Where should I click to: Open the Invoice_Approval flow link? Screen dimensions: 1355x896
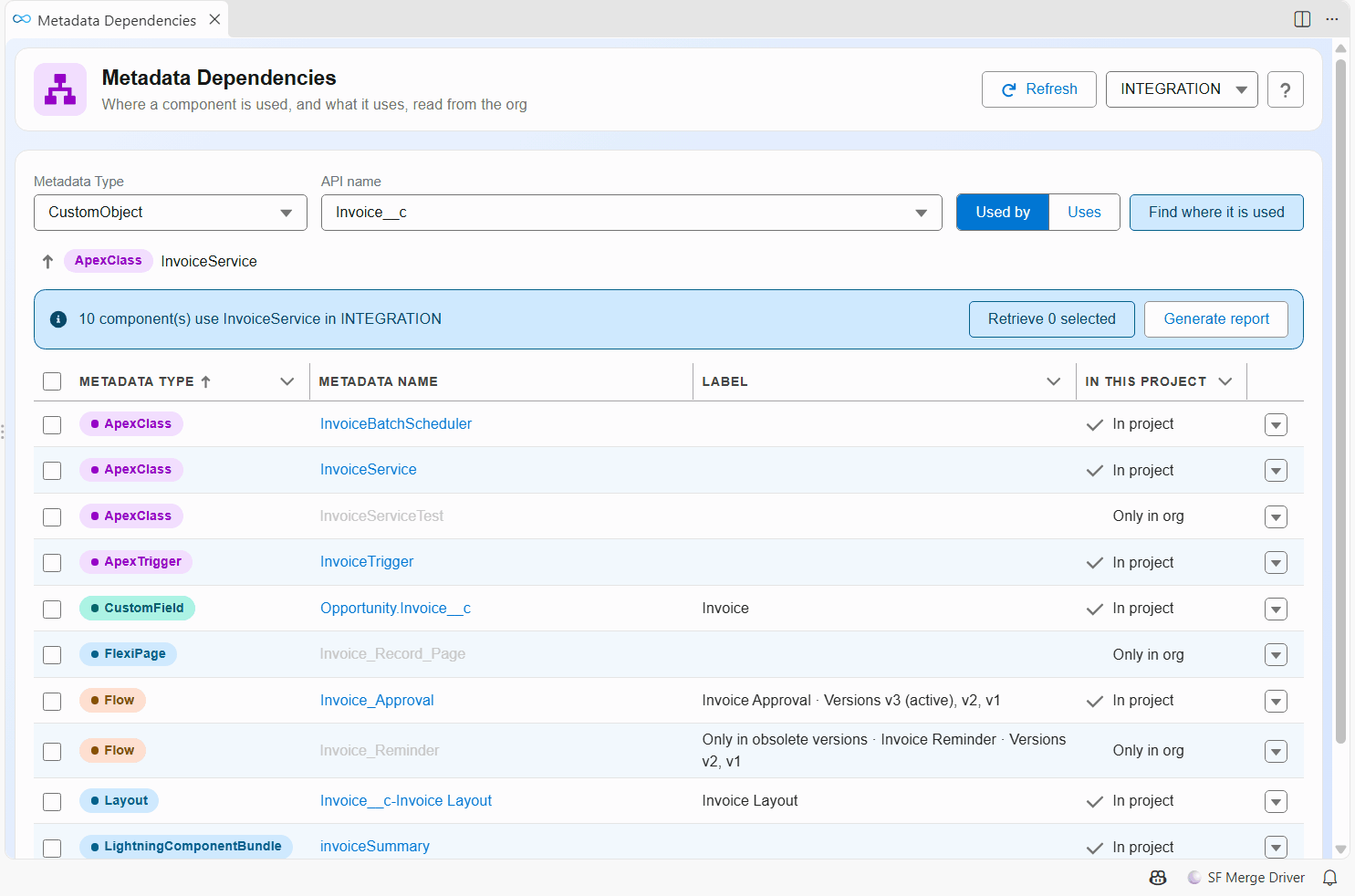(x=377, y=701)
